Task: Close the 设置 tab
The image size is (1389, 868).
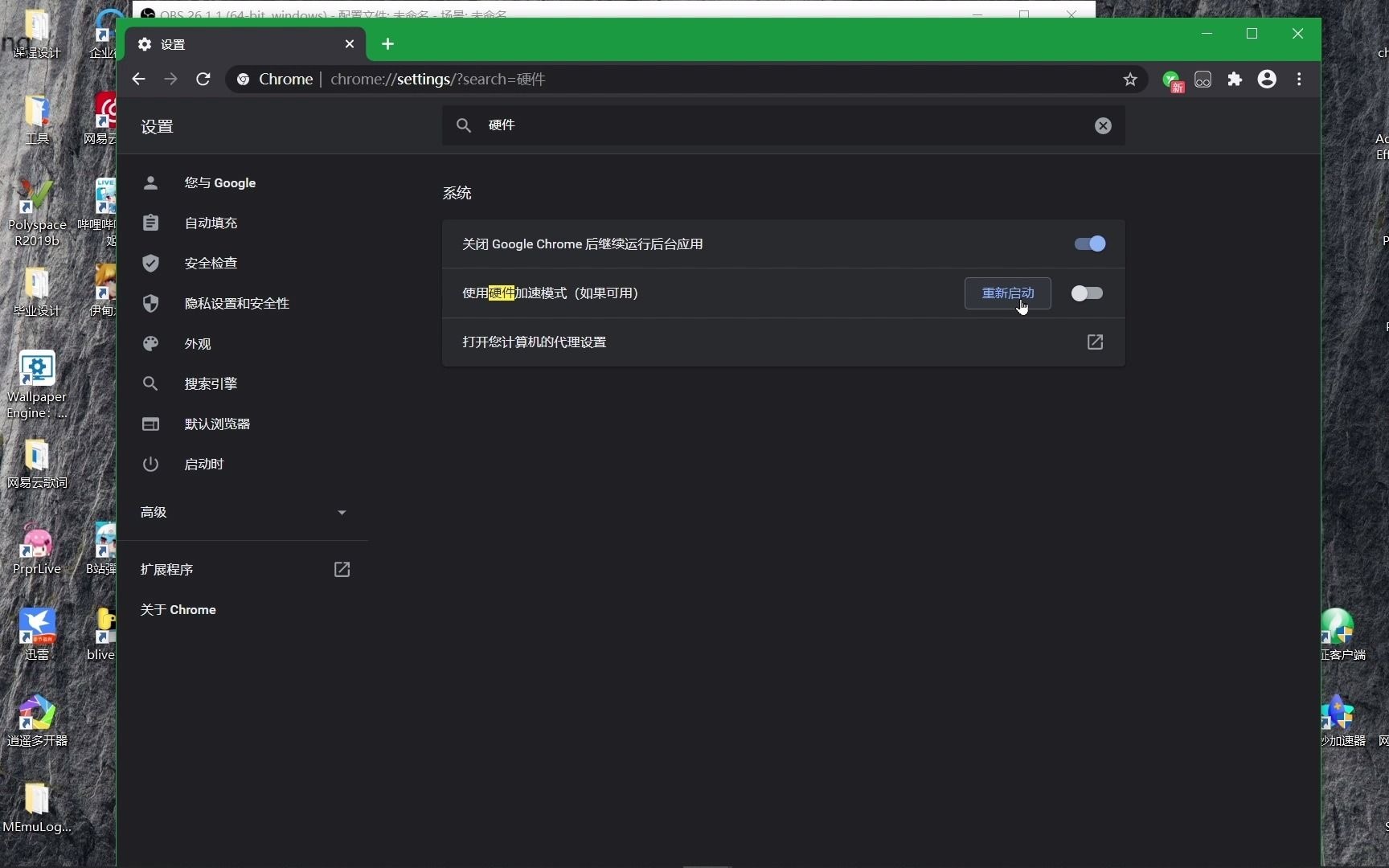Action: 349,44
